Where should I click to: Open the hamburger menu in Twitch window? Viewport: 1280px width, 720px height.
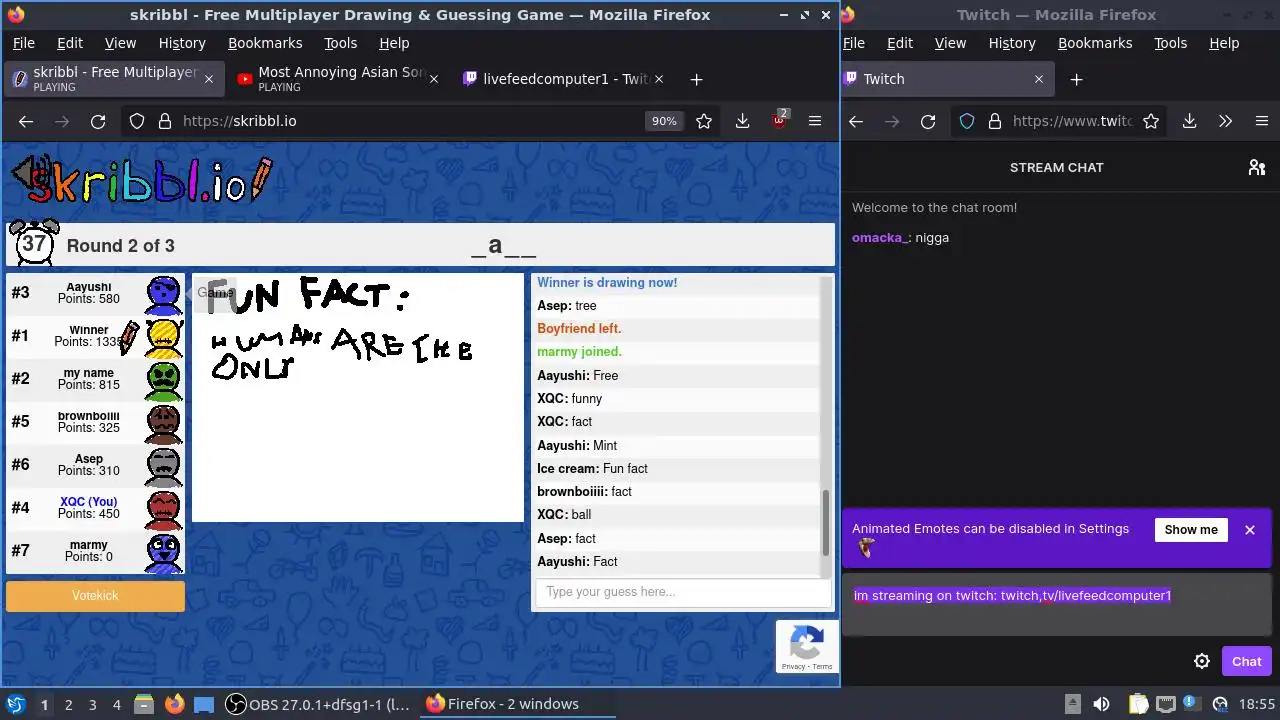1261,121
